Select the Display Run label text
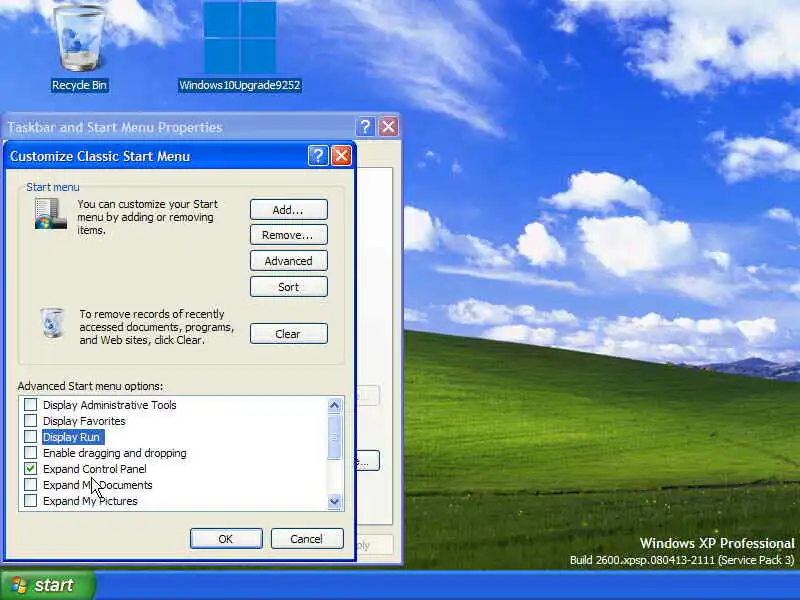The height and width of the screenshot is (600, 800). point(71,437)
